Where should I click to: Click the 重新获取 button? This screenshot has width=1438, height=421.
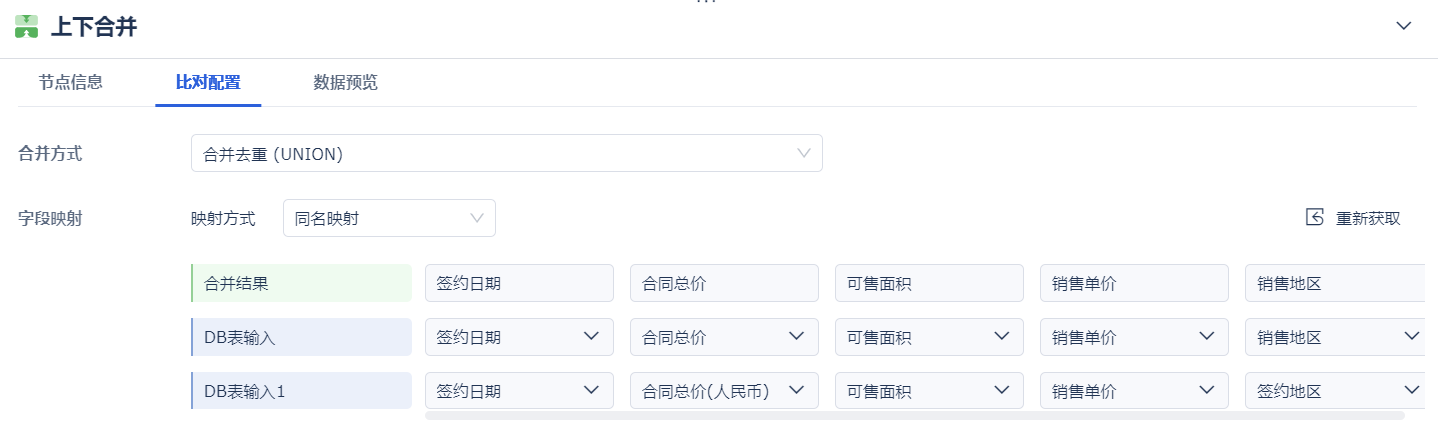[1367, 218]
